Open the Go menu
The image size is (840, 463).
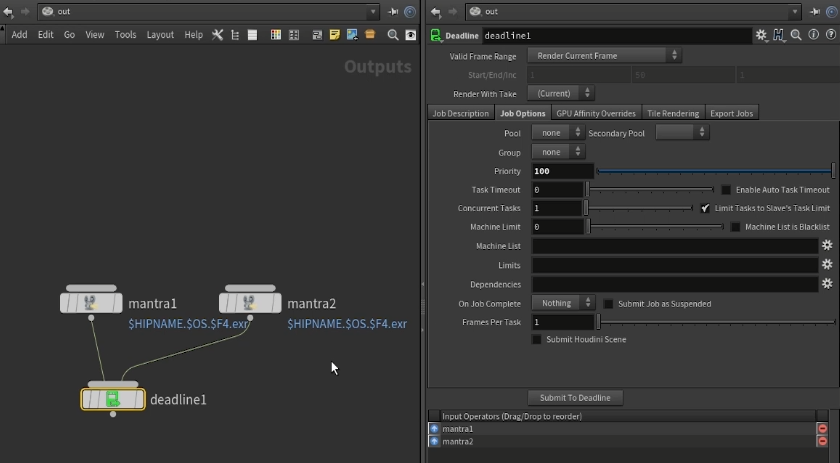click(69, 35)
